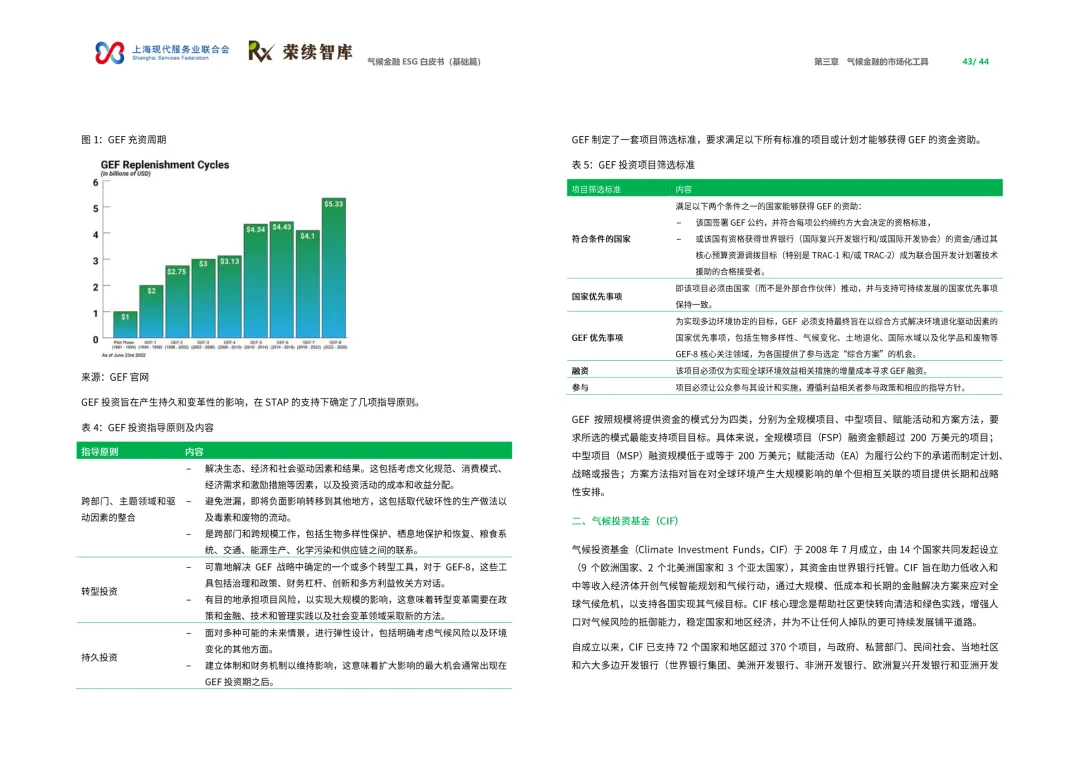Image resolution: width=1080 pixels, height=764 pixels.
Task: Click the Shanghai Services Federation logo
Action: (162, 52)
